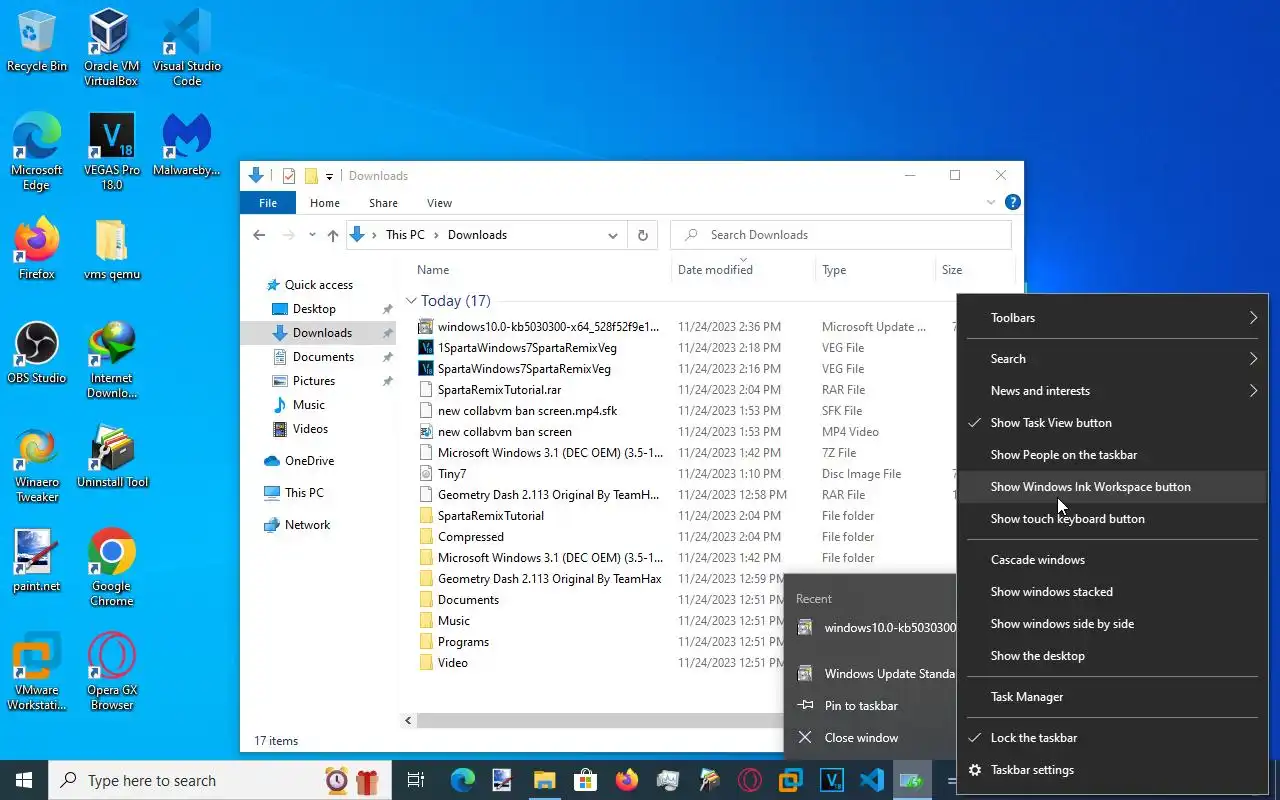1280x800 pixels.
Task: Sort by the Date modified column header
Action: (x=743, y=270)
